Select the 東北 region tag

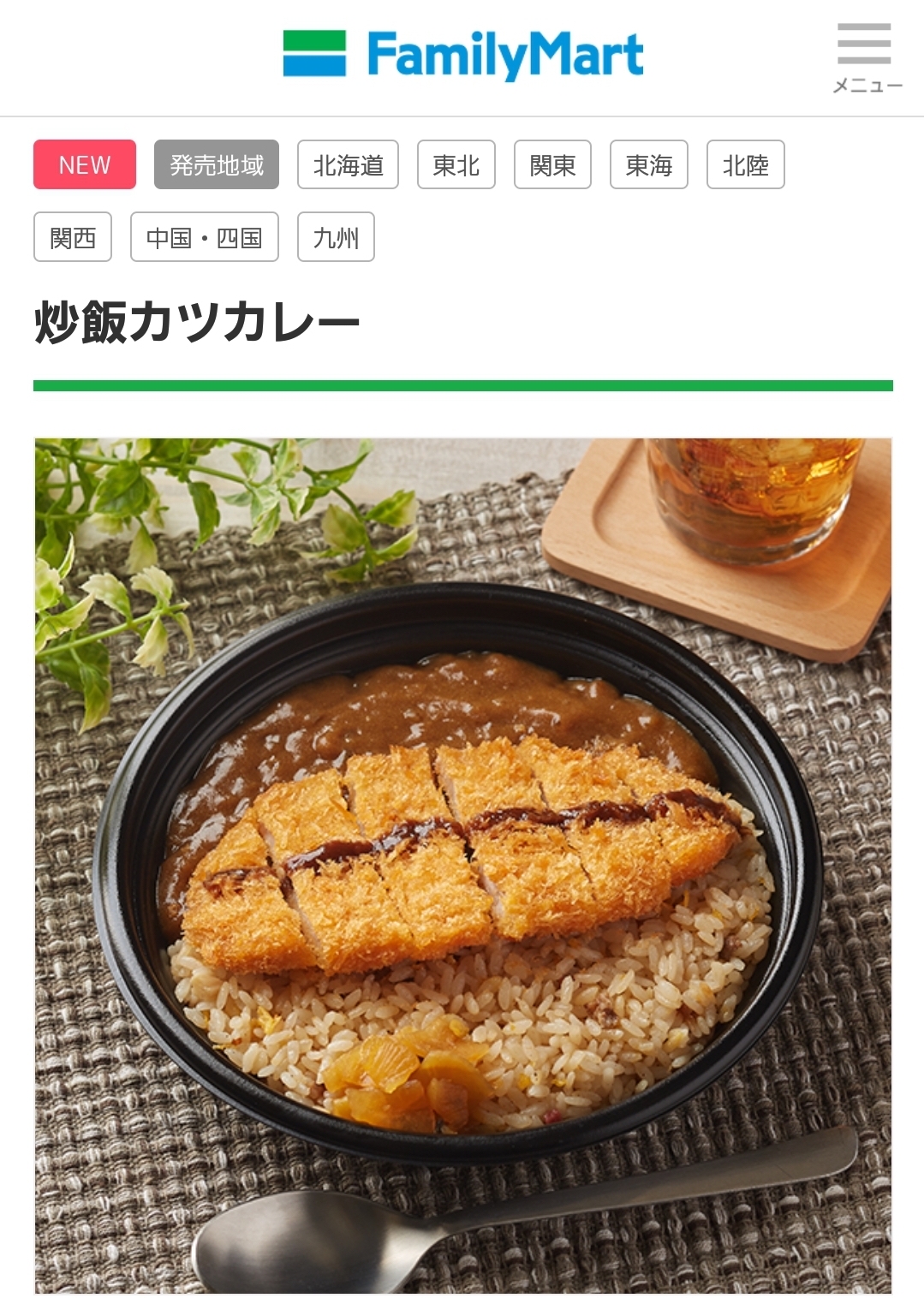coord(456,164)
